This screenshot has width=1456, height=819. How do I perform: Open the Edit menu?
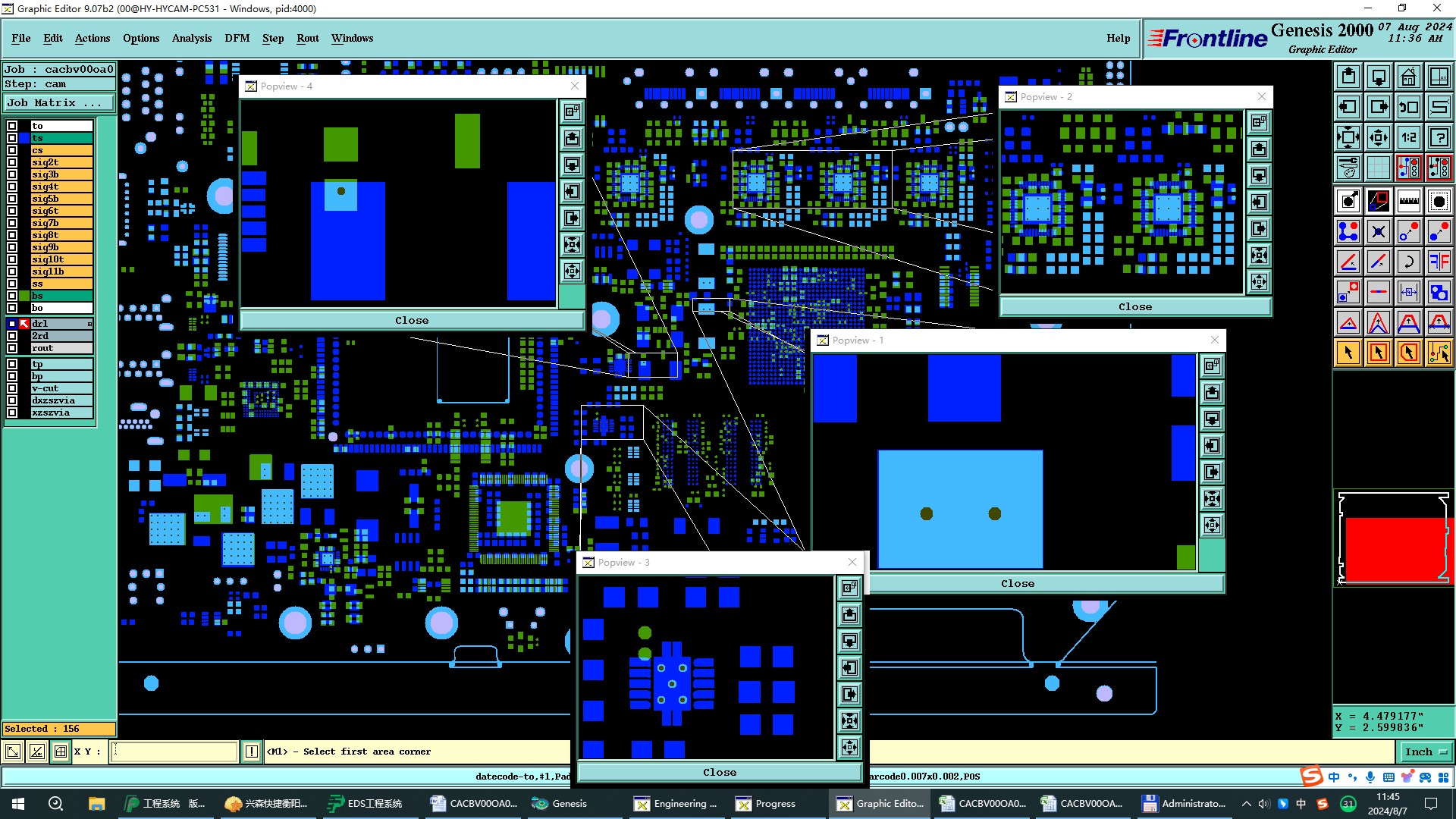coord(53,38)
